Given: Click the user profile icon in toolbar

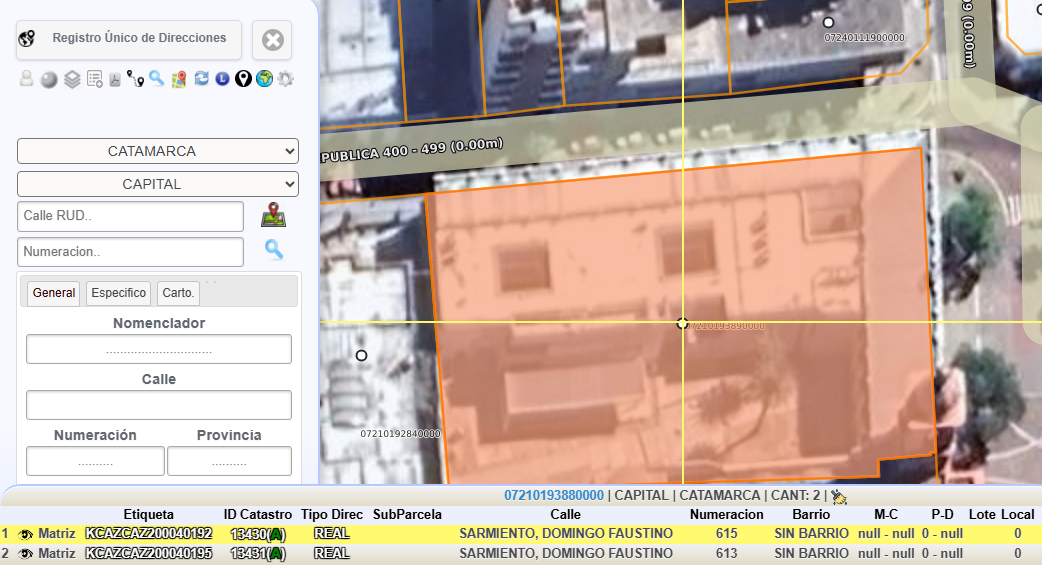Looking at the screenshot, I should click(27, 79).
